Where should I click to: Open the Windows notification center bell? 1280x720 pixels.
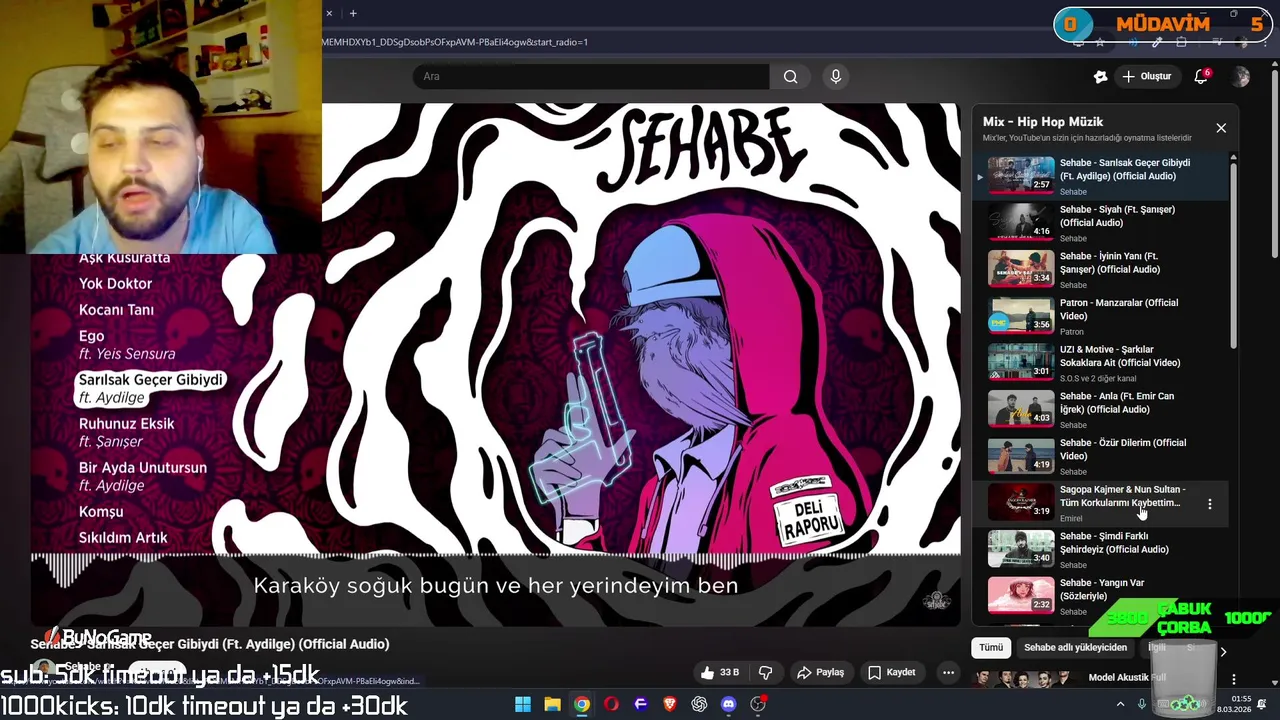tap(1262, 704)
